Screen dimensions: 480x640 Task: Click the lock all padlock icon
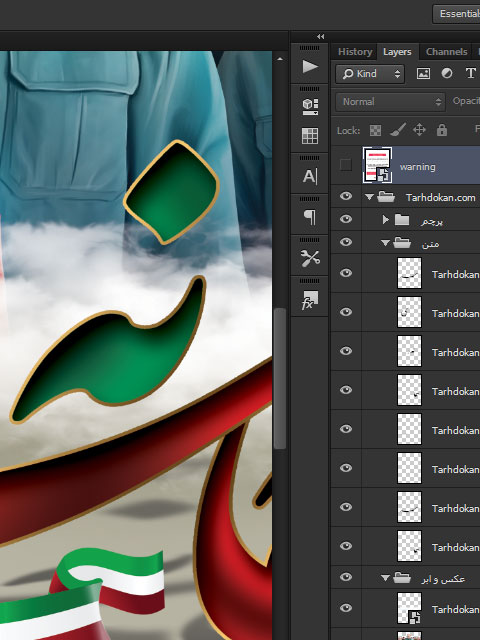point(442,130)
